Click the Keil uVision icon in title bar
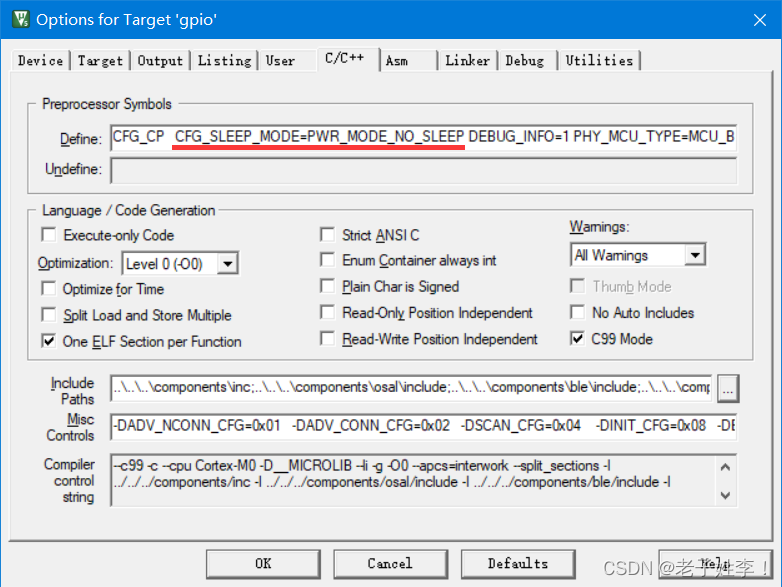This screenshot has width=782, height=587. tap(20, 19)
